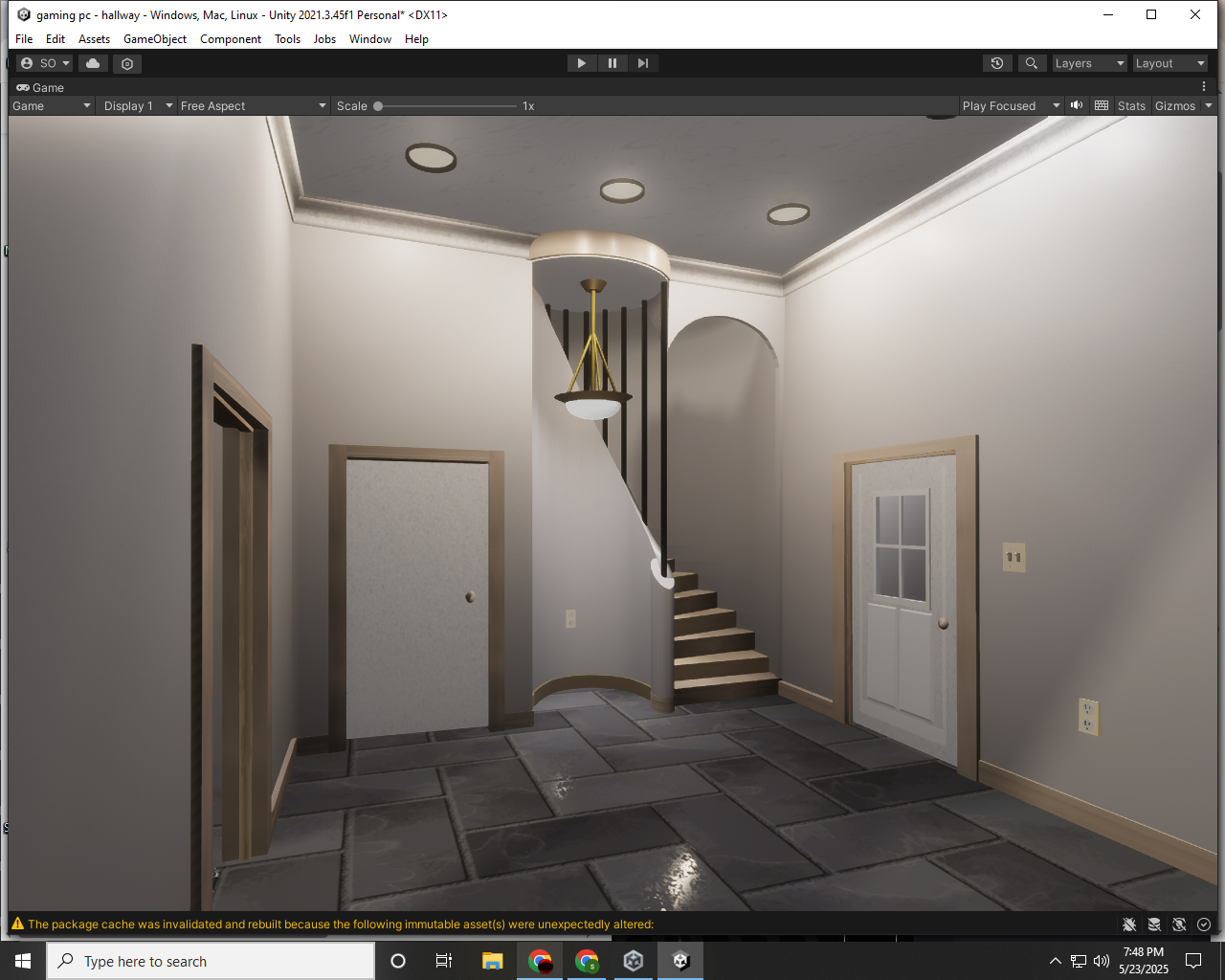
Task: Select the Game view tab
Action: 40,87
